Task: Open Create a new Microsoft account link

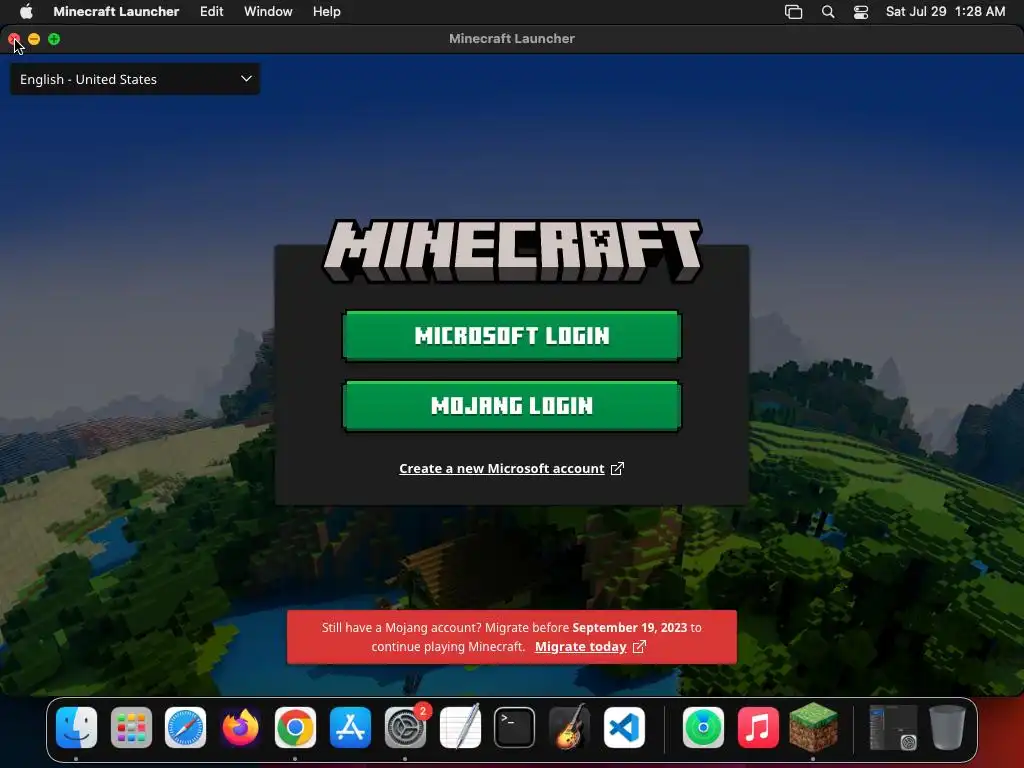Action: pyautogui.click(x=502, y=468)
